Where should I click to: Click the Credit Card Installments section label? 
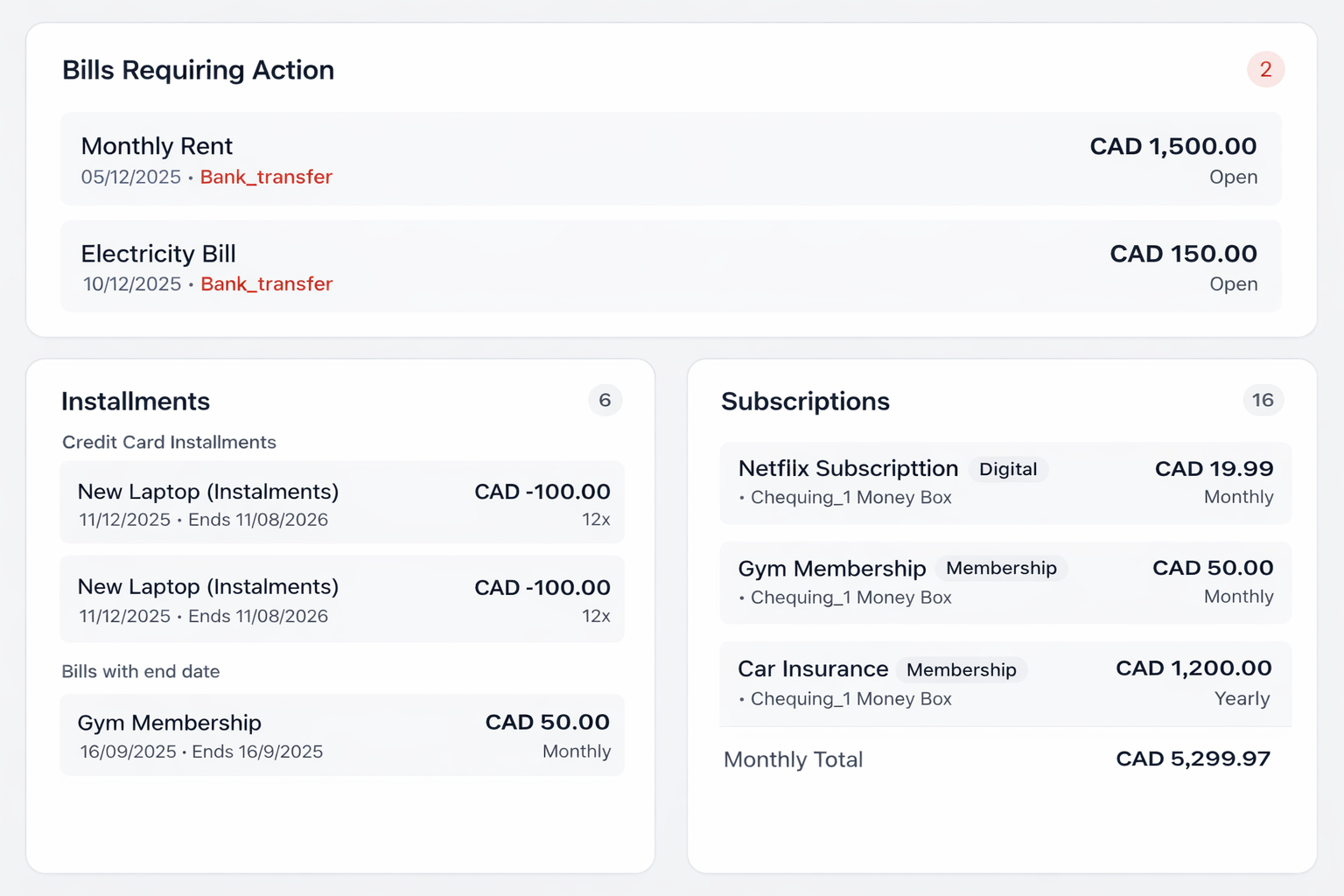pyautogui.click(x=169, y=442)
